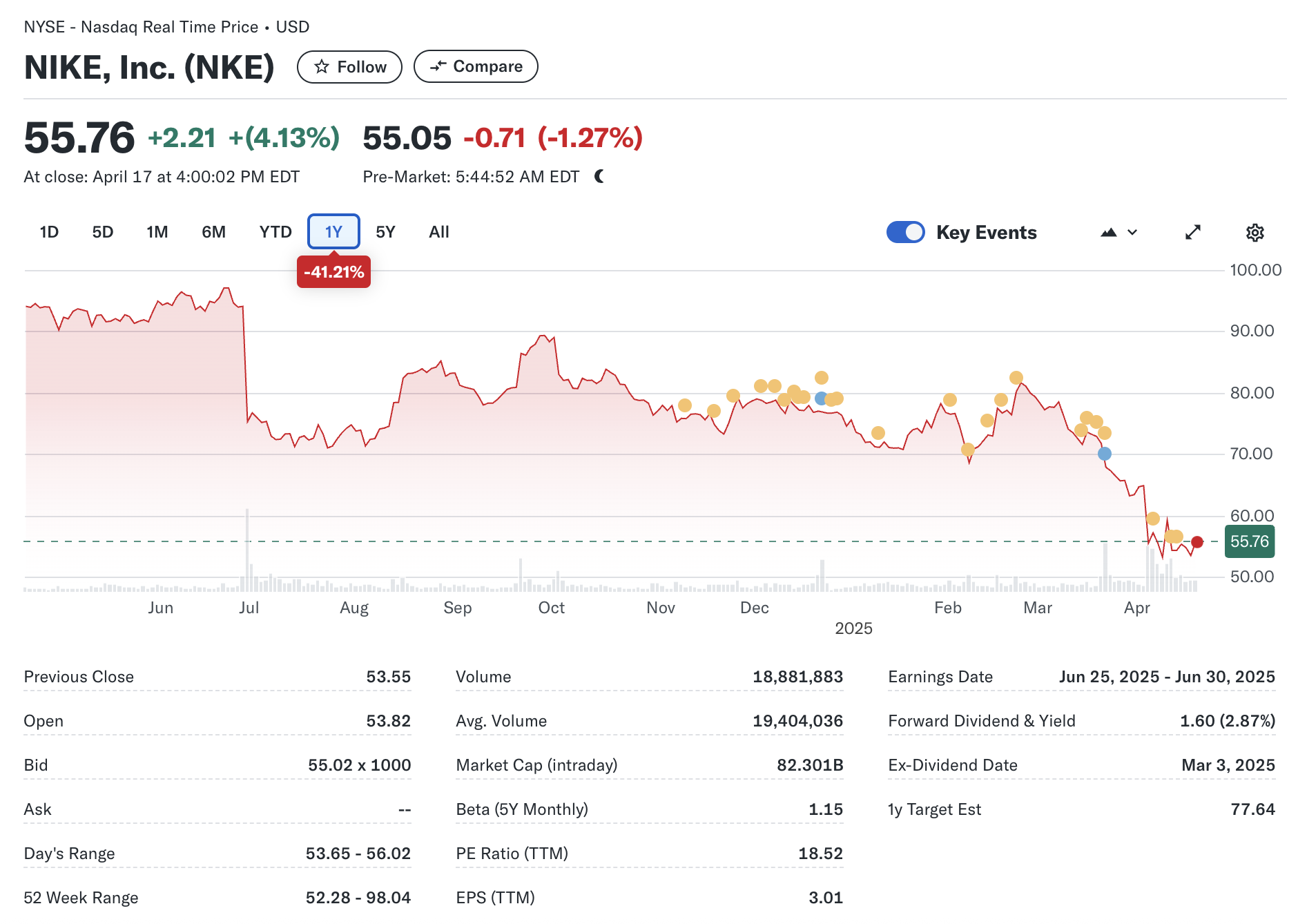Viewport: 1298px width, 924px height.
Task: Select the 1Y range tab
Action: pyautogui.click(x=333, y=231)
